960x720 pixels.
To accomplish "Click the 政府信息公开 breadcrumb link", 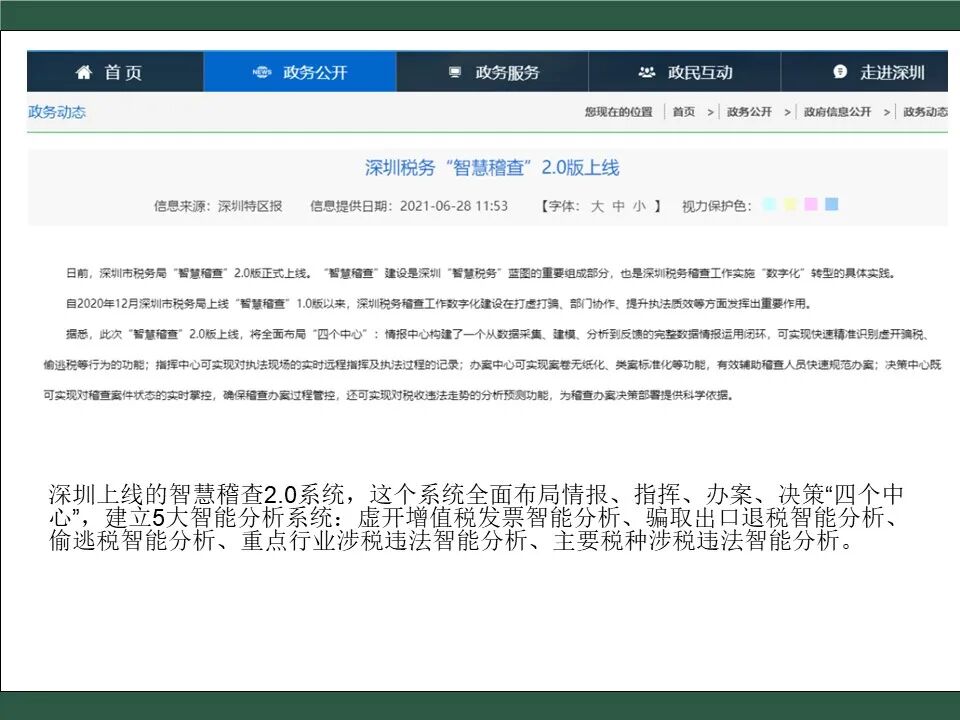I will click(x=837, y=111).
